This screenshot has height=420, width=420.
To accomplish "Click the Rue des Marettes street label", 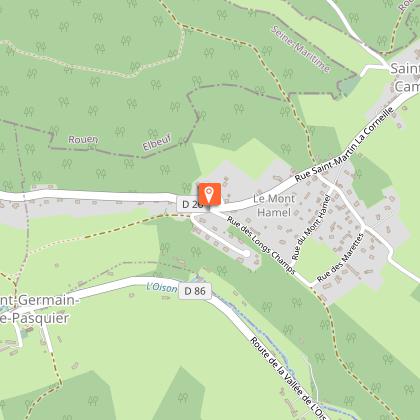I will pos(340,258).
